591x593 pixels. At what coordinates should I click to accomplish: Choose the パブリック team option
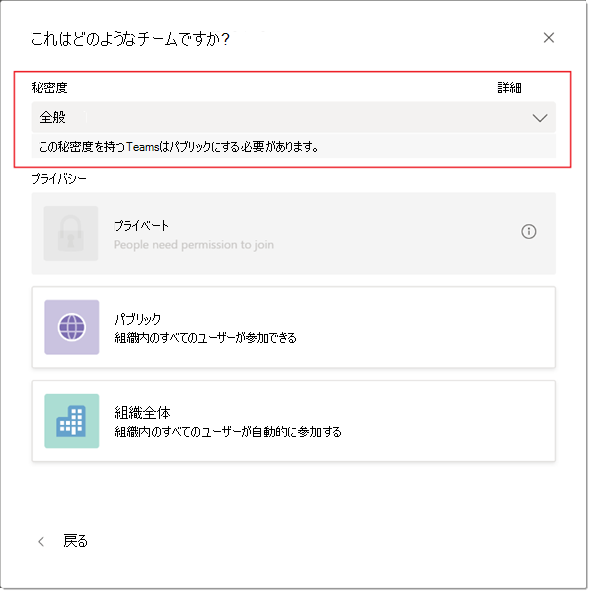293,327
